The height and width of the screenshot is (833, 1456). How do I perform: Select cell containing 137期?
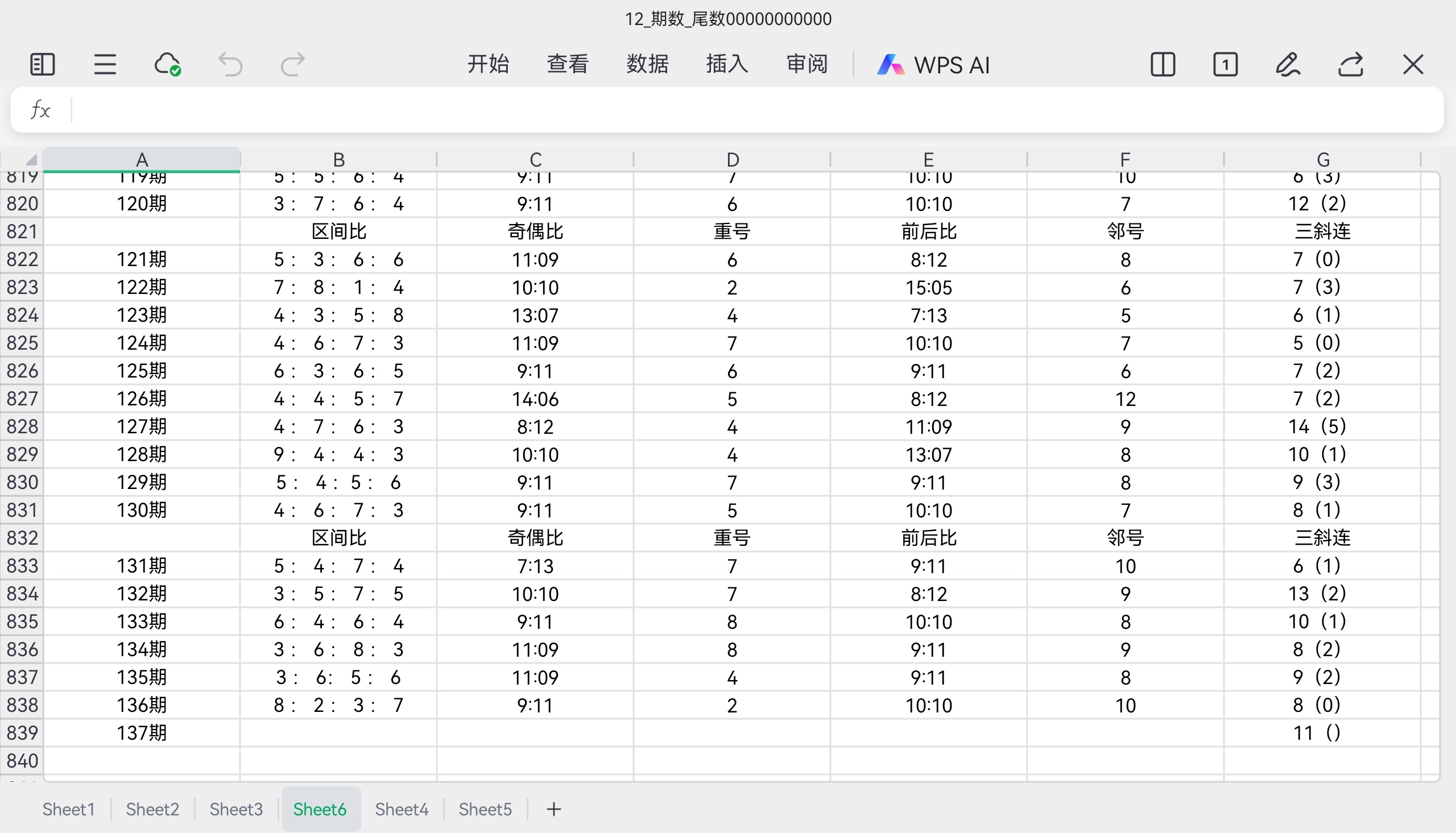point(141,733)
